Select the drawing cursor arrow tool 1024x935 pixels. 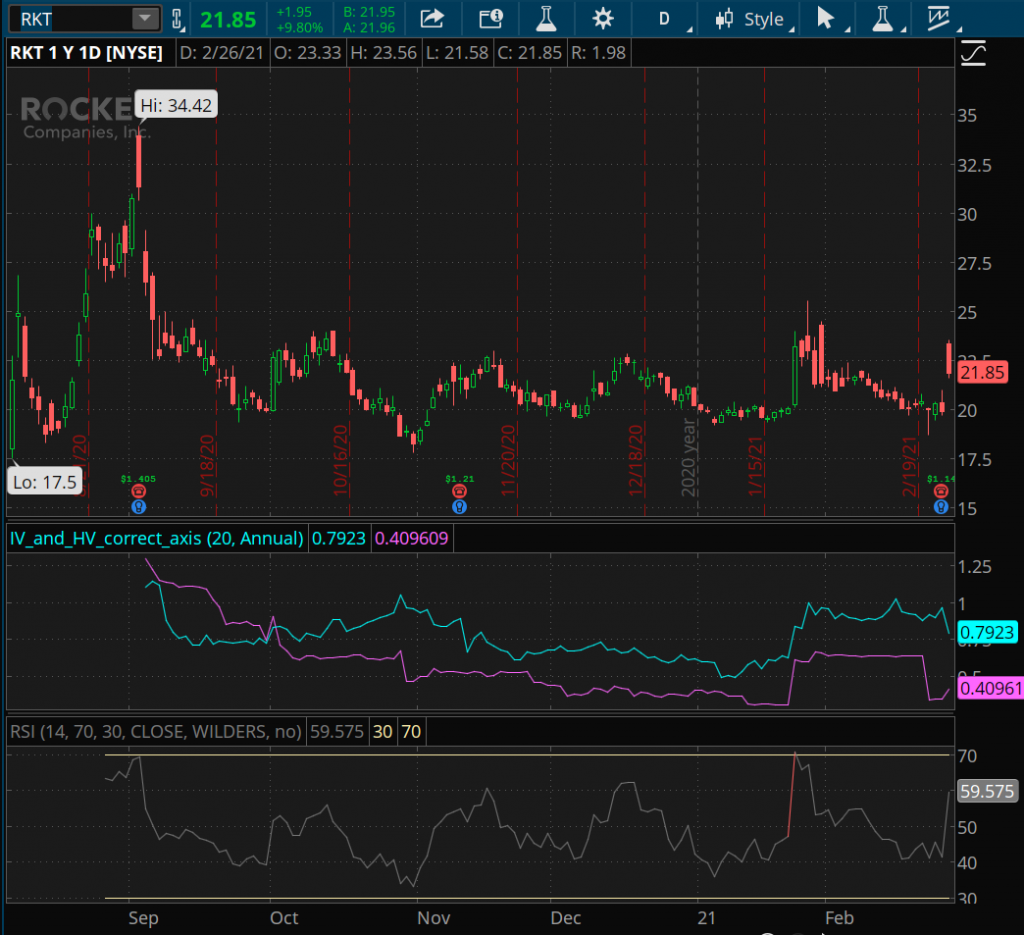(826, 18)
